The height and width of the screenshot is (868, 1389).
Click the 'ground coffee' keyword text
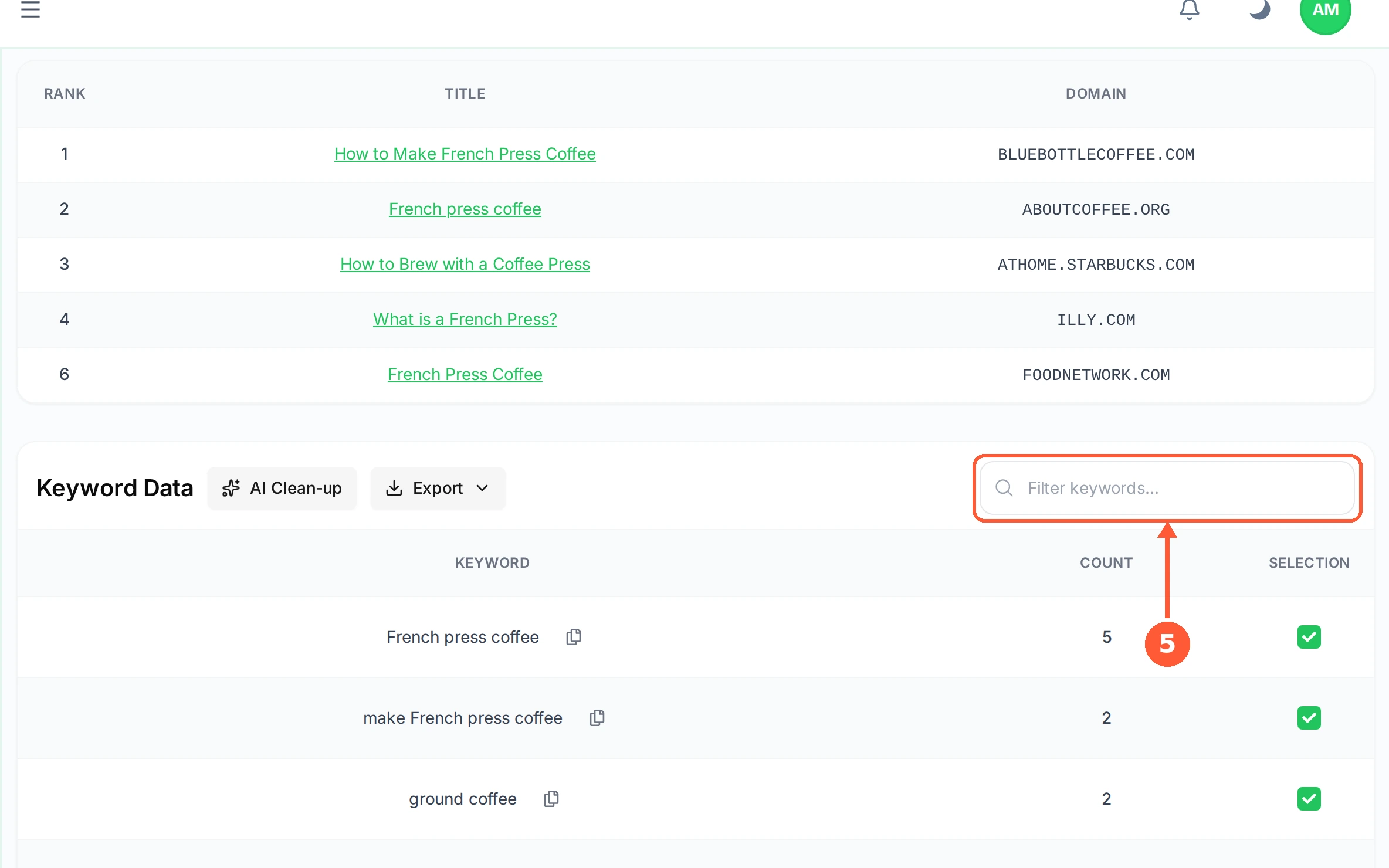(463, 799)
